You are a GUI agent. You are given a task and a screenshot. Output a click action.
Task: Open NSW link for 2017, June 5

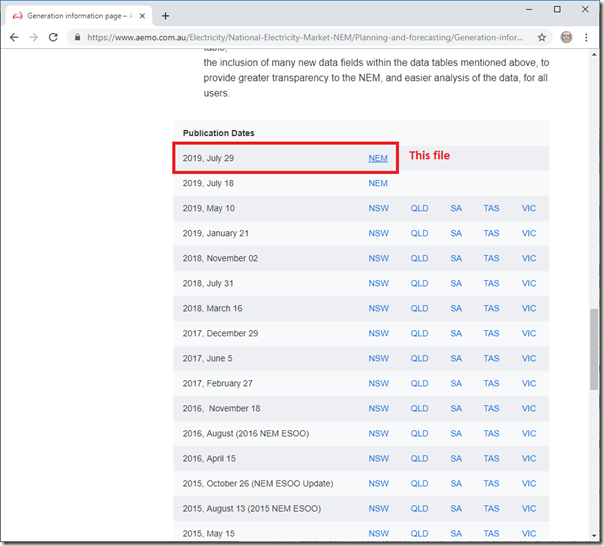pyautogui.click(x=379, y=359)
